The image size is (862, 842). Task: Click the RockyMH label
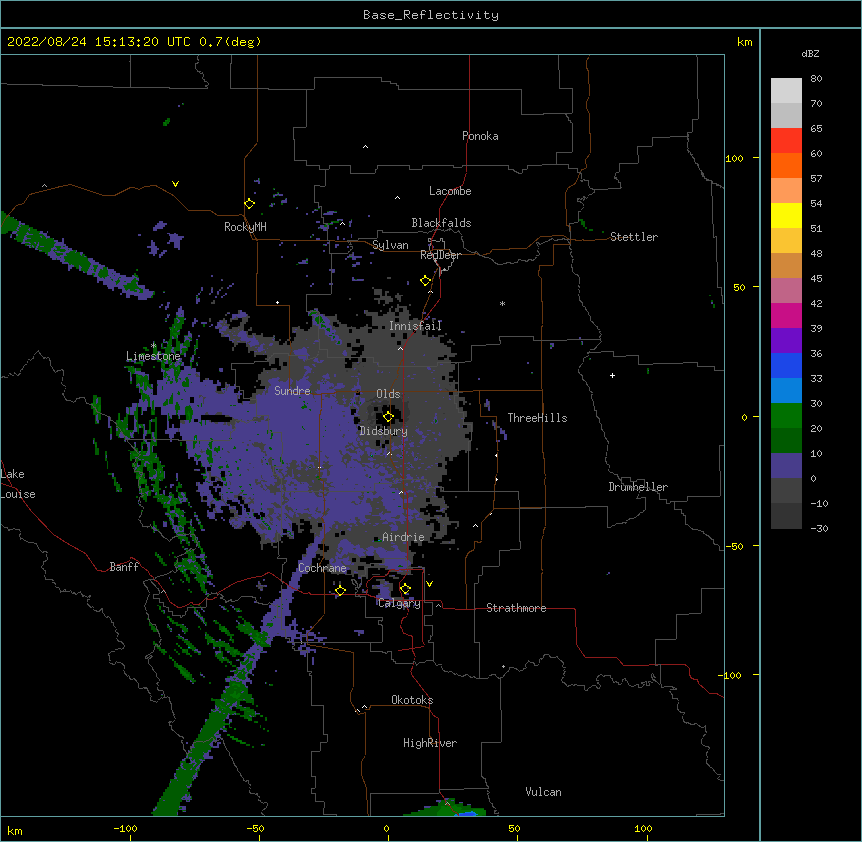[245, 227]
